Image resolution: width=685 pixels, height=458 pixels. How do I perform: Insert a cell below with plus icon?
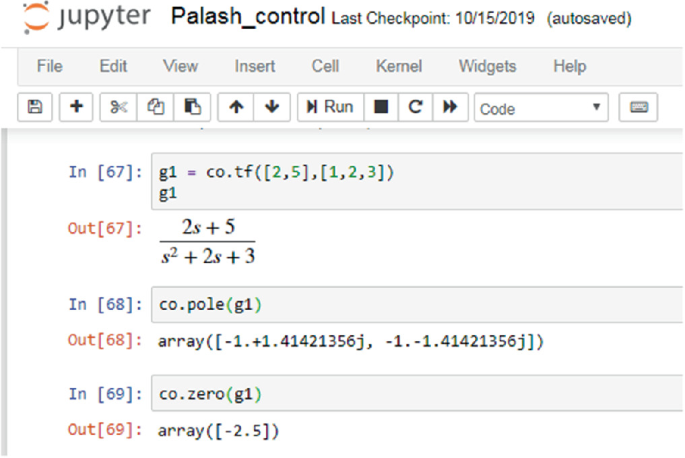point(76,107)
